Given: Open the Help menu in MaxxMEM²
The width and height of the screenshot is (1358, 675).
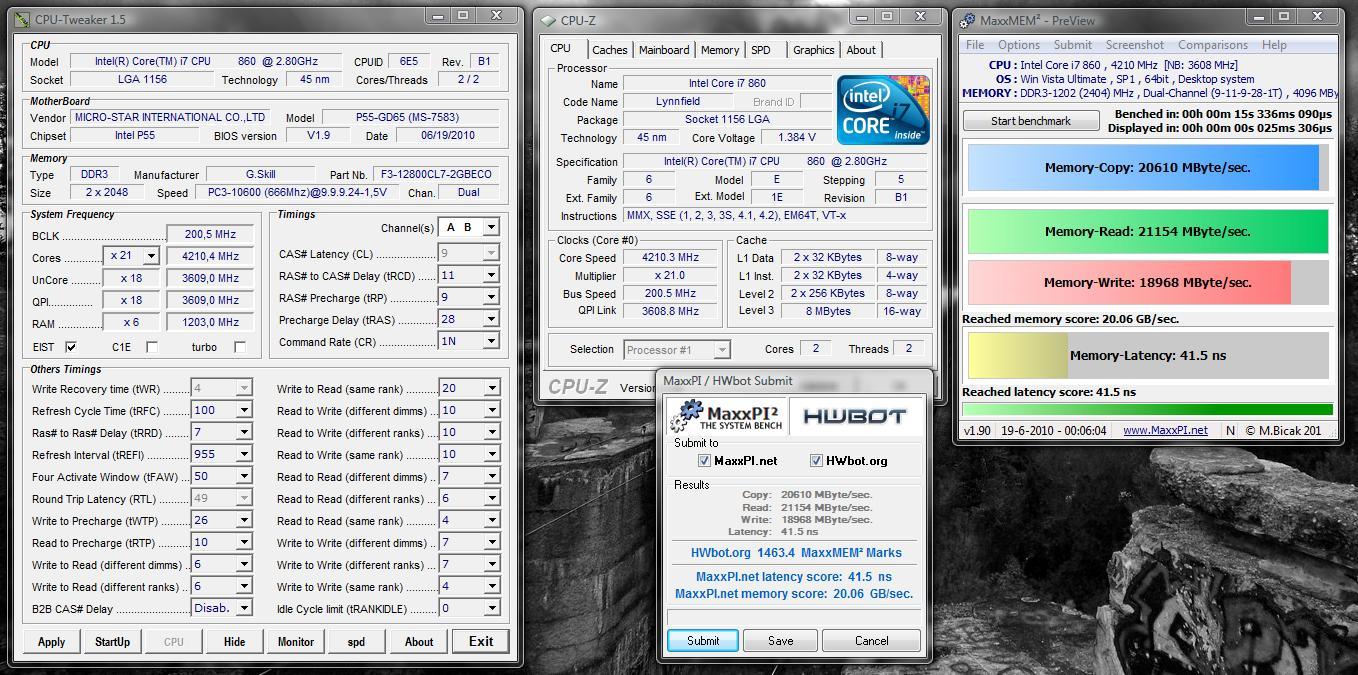Looking at the screenshot, I should [x=1274, y=45].
